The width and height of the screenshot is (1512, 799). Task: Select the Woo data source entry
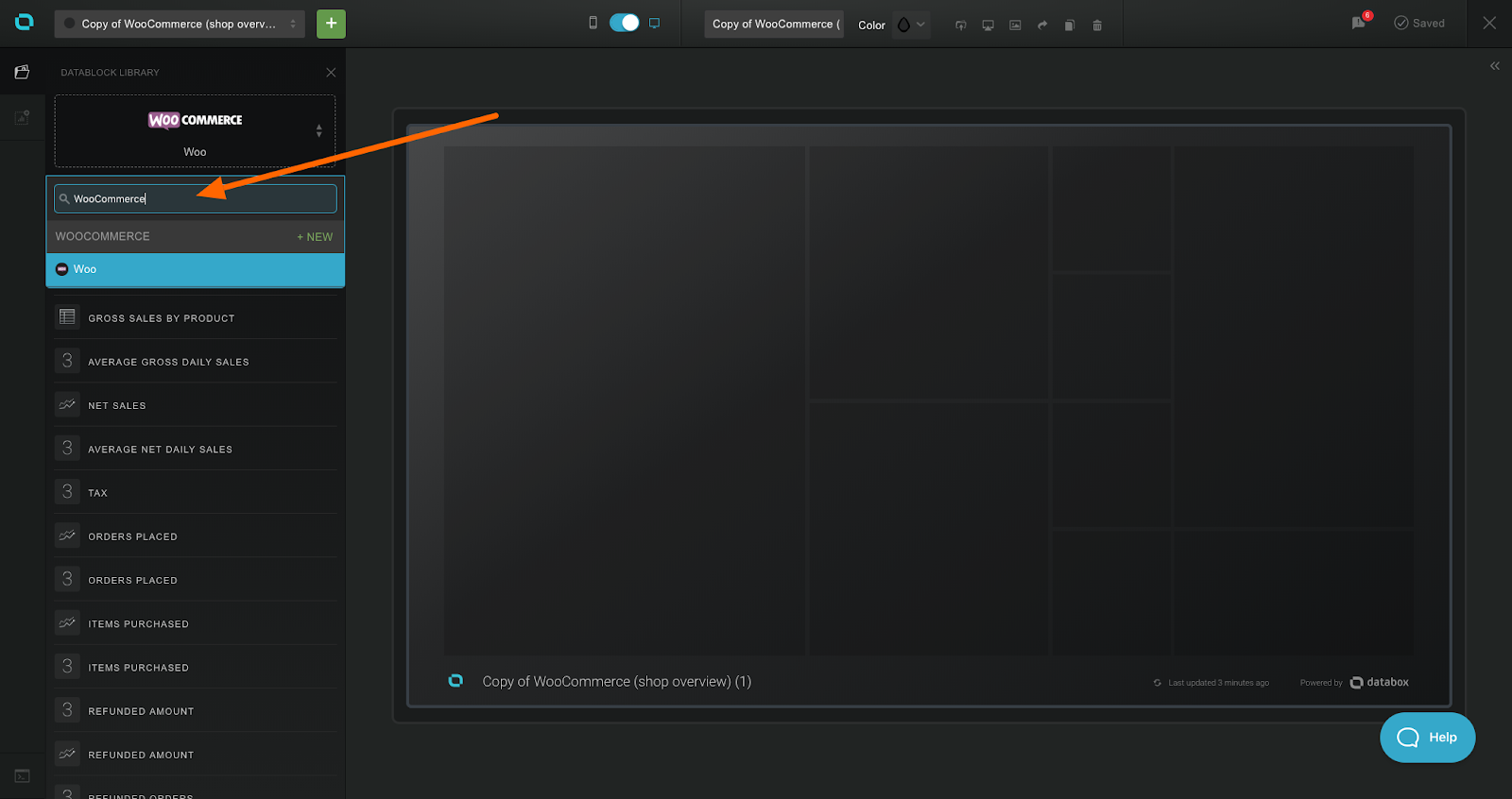pyautogui.click(x=196, y=269)
